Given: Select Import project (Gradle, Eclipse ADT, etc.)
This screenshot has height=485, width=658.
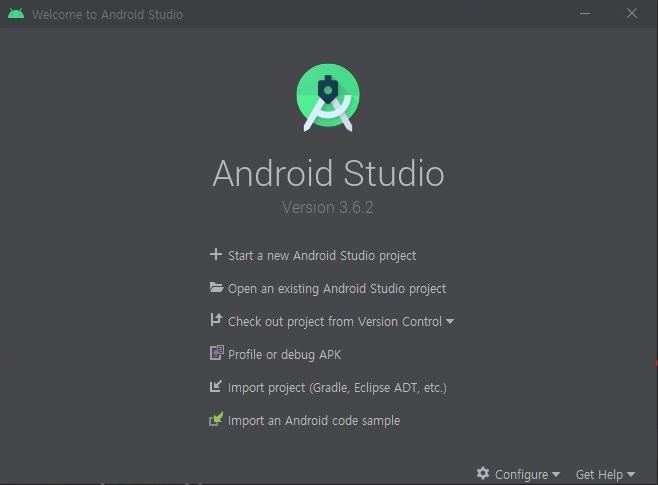Looking at the screenshot, I should click(337, 387).
